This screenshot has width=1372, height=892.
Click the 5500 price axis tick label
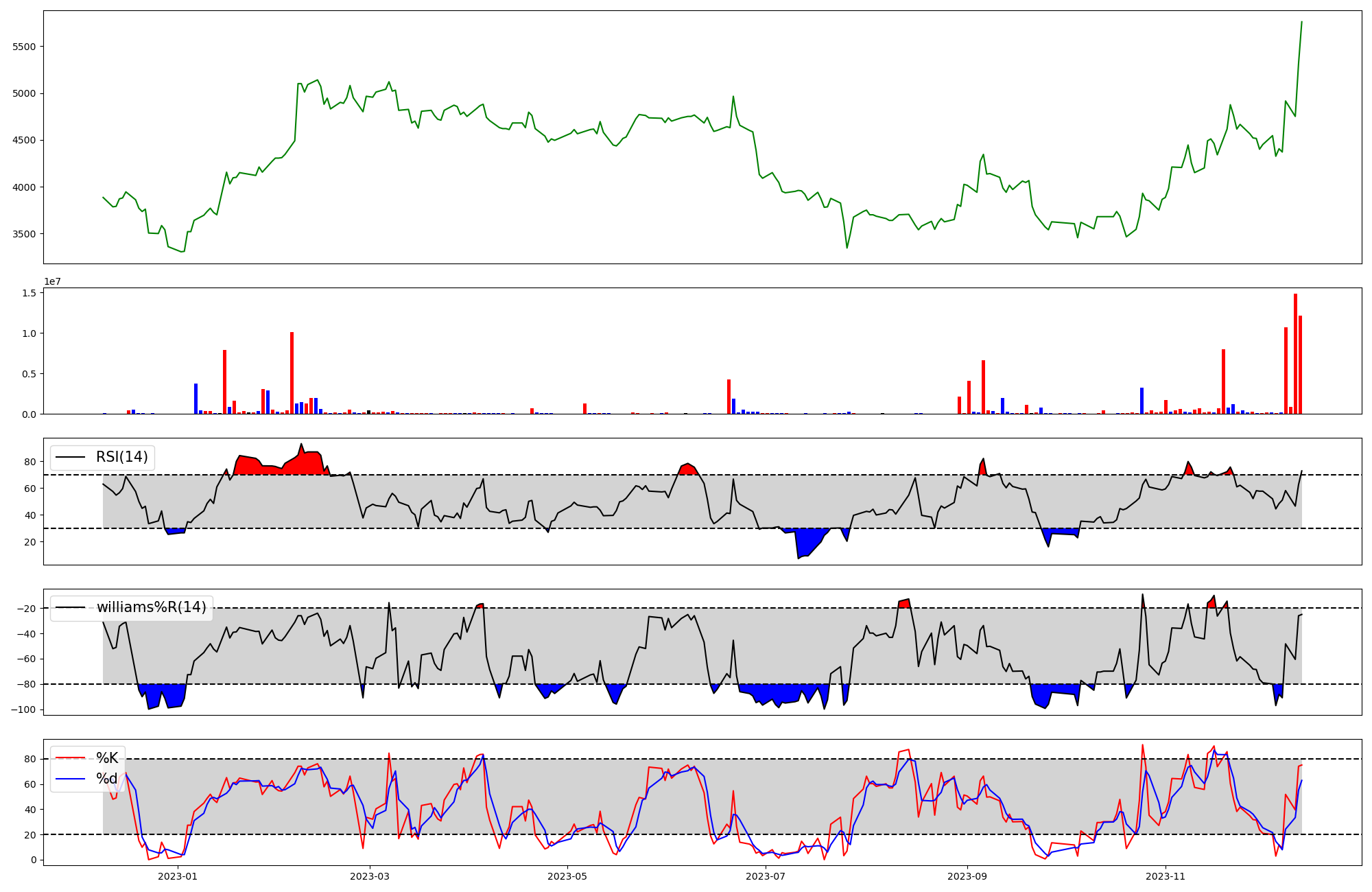[x=25, y=47]
